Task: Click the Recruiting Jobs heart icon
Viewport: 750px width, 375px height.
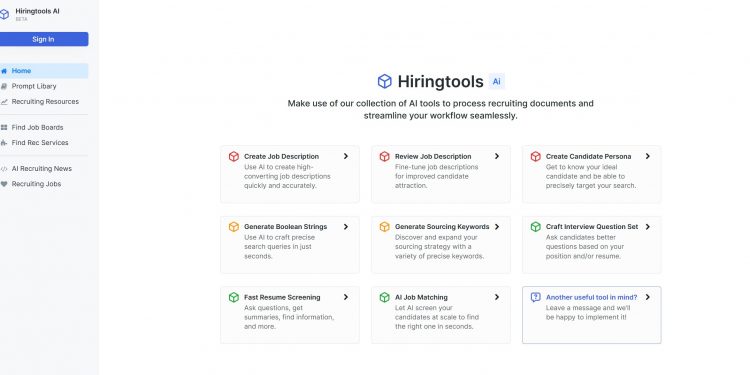Action: point(4,184)
